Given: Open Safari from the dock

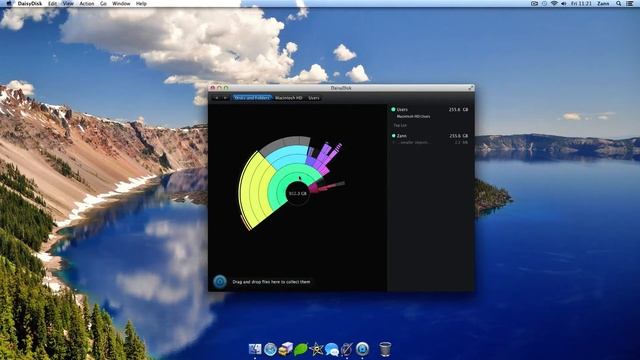Looking at the screenshot, I should coord(270,349).
